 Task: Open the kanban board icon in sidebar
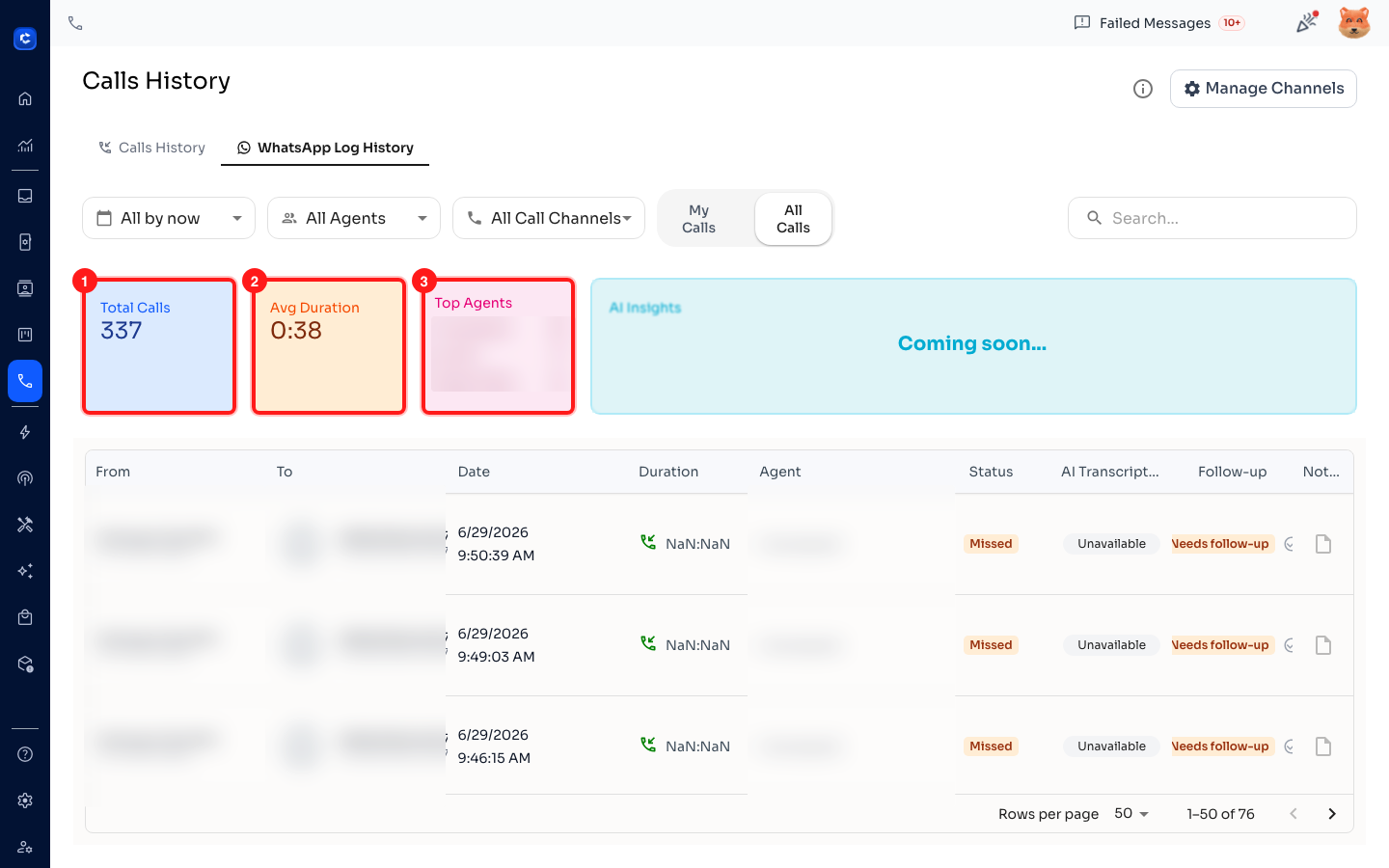coord(25,335)
